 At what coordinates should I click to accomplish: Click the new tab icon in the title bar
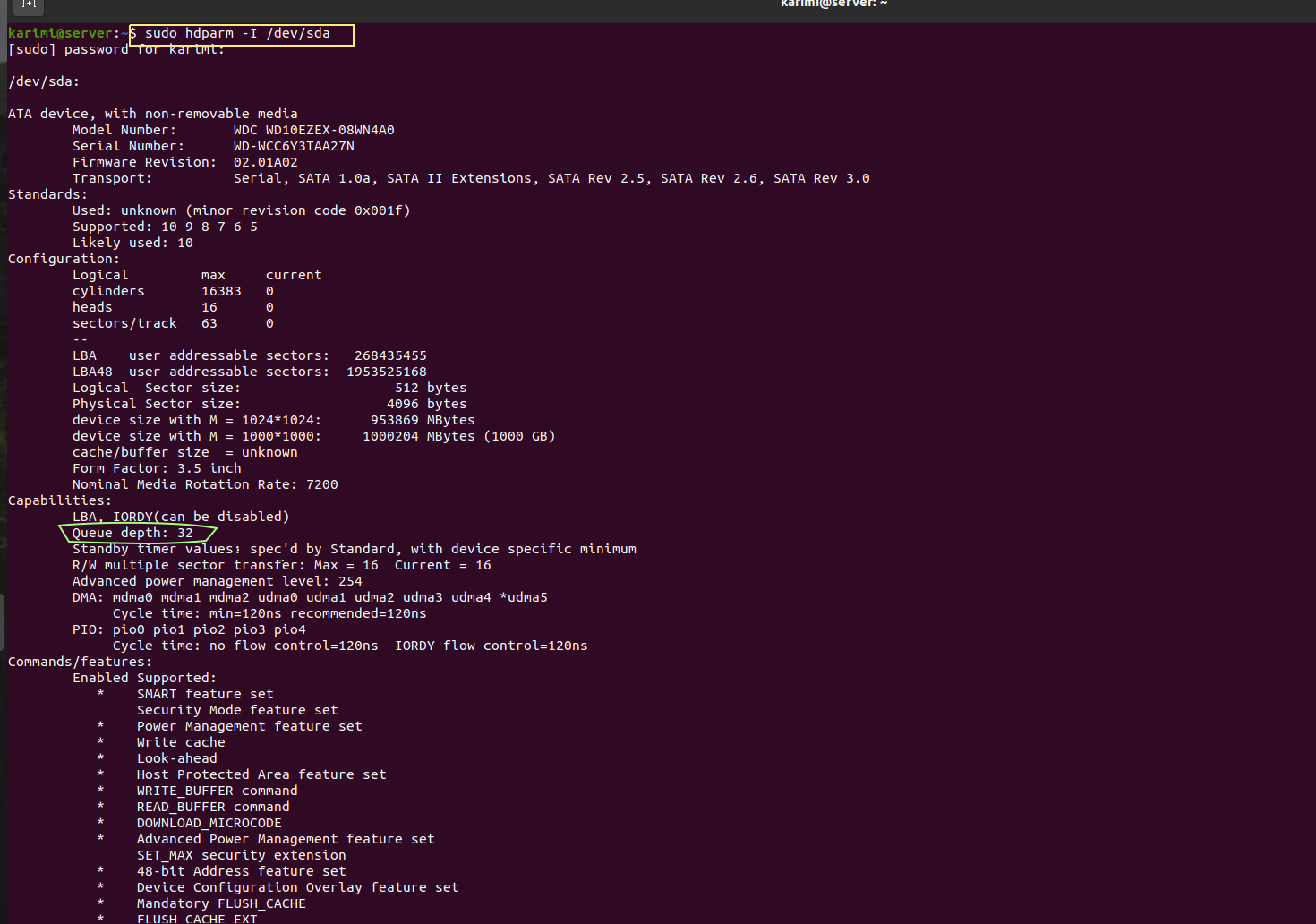[x=29, y=4]
